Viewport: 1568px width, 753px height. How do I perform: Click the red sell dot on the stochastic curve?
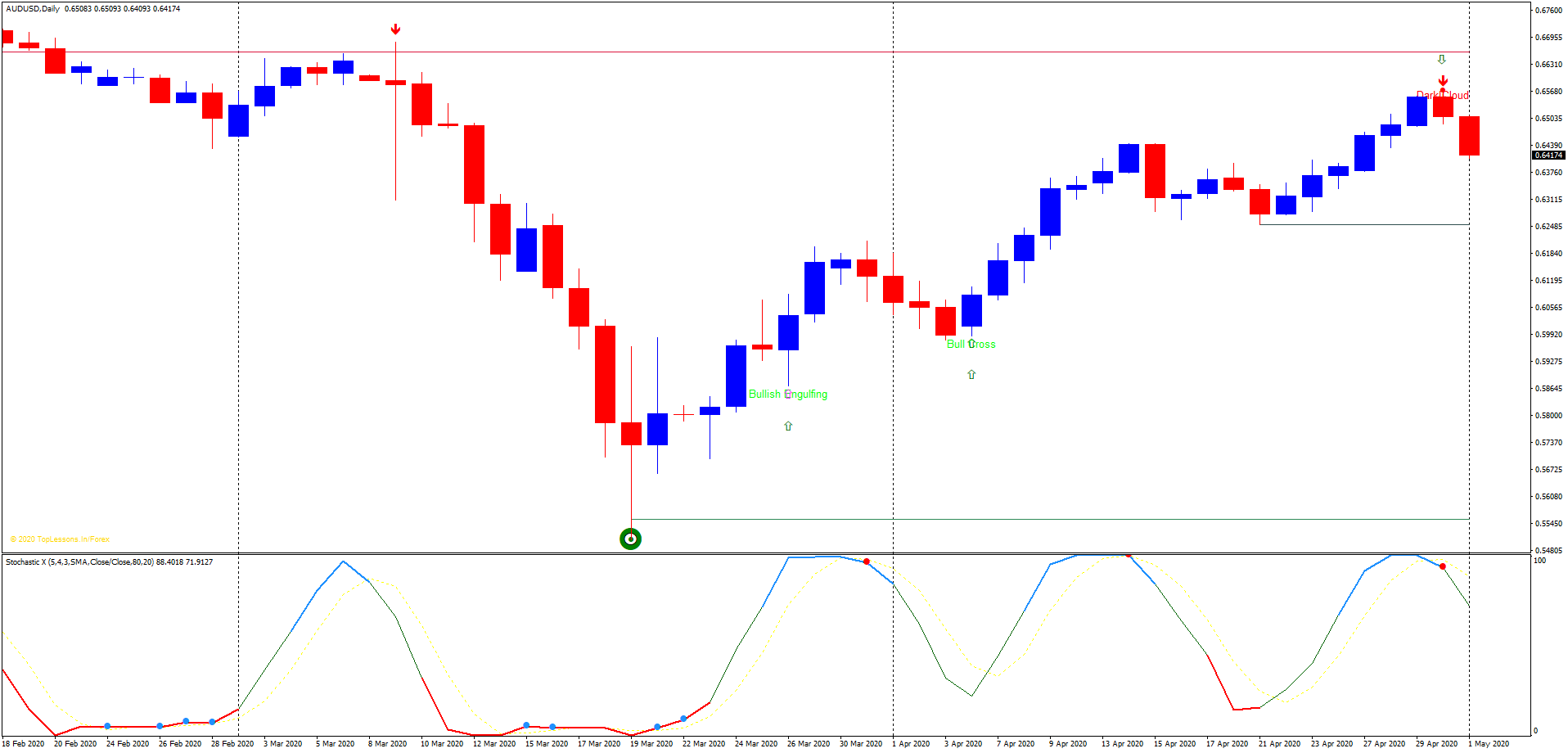pos(867,562)
